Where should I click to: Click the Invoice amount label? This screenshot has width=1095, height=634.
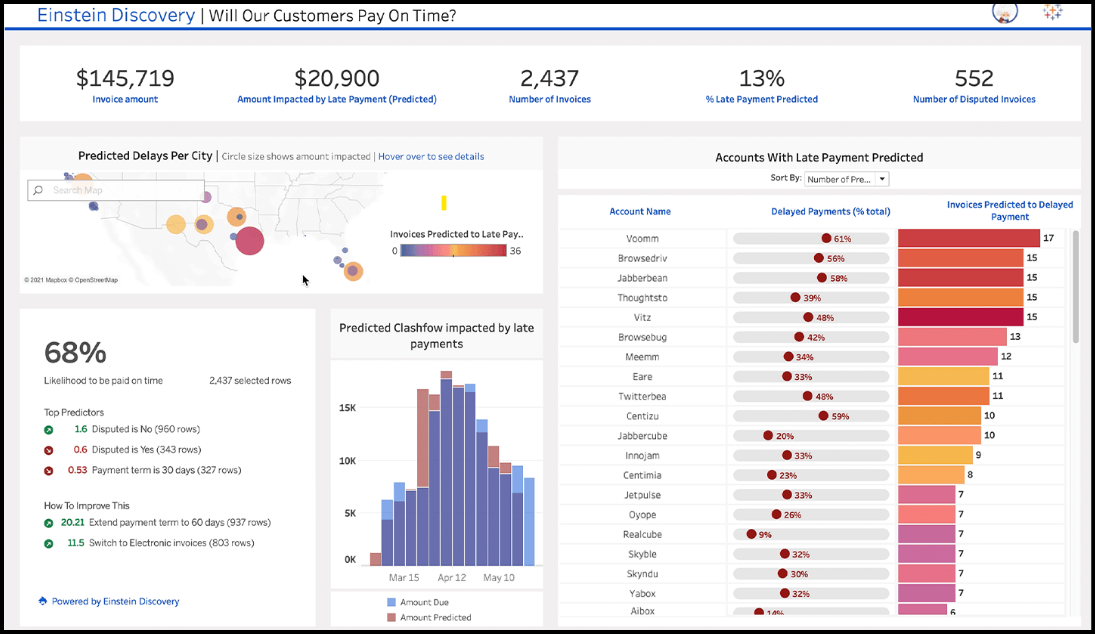click(x=125, y=99)
